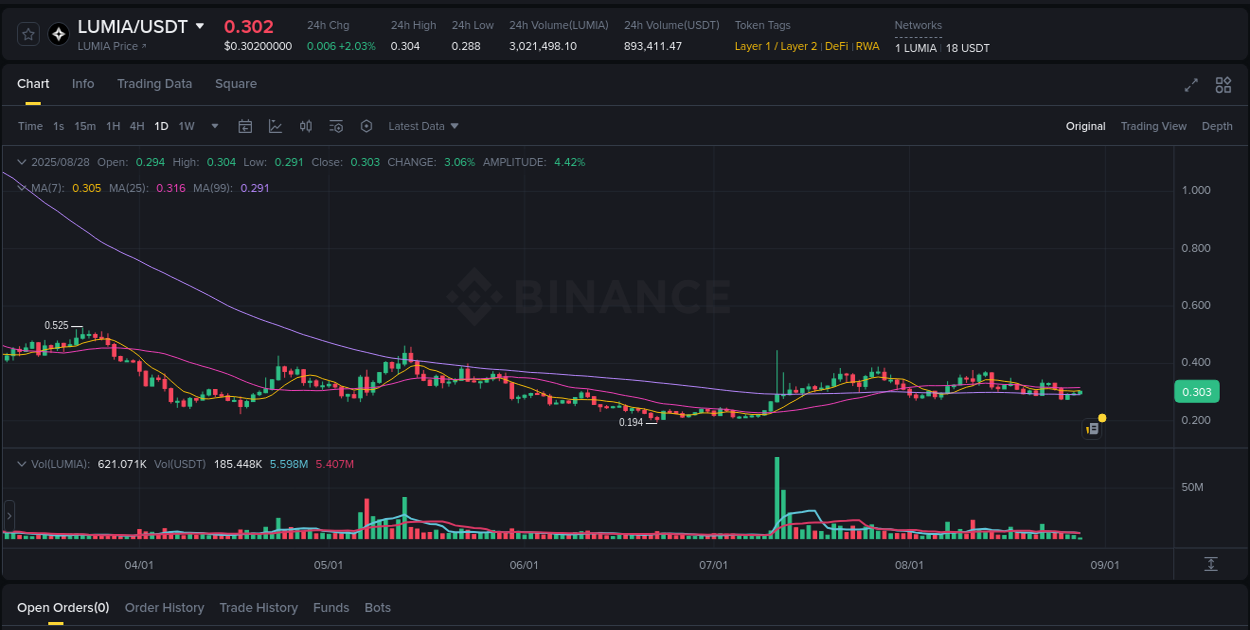This screenshot has height=630, width=1250.
Task: Open the candlestick style settings icon
Action: (306, 126)
